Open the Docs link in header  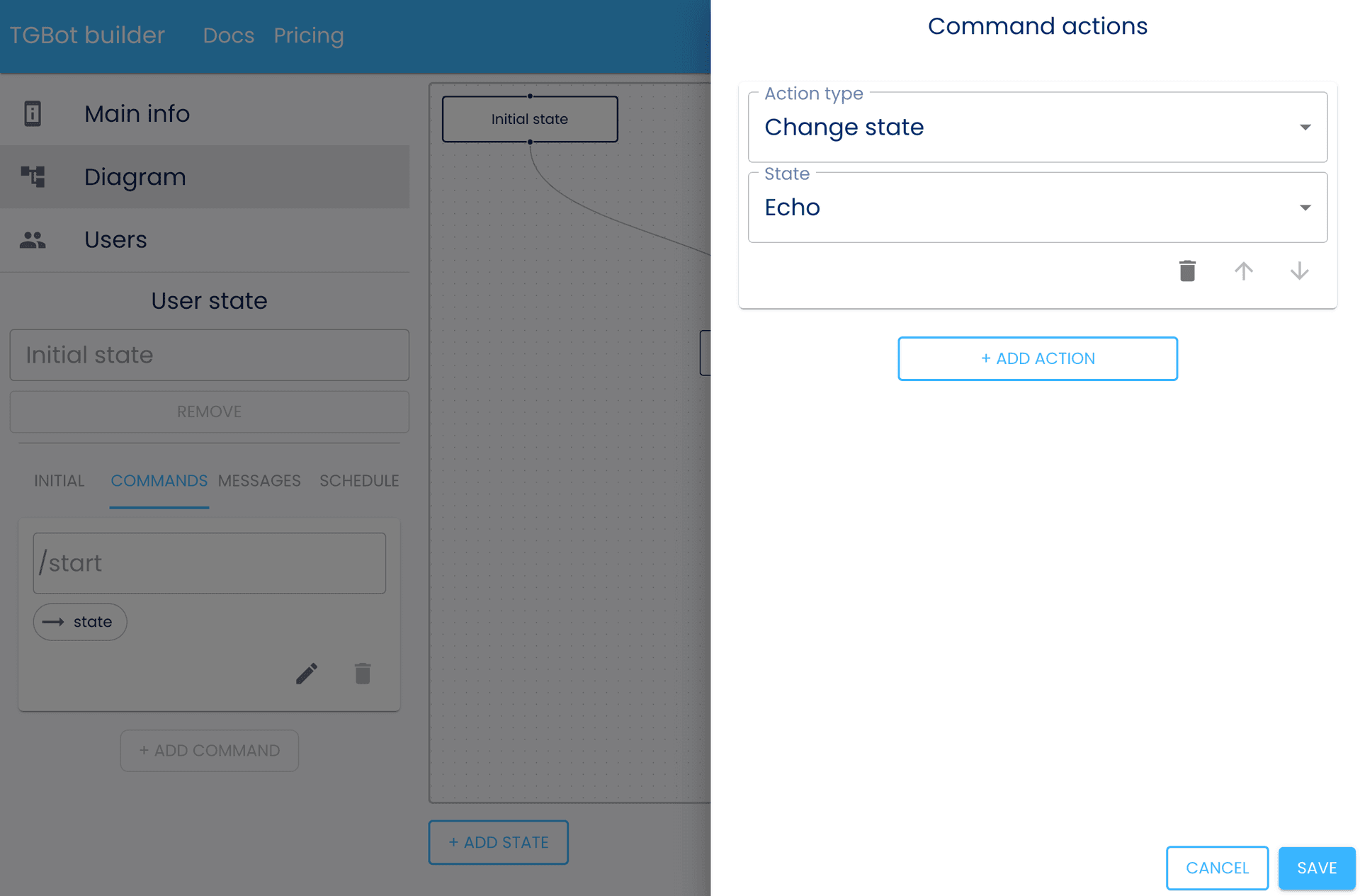pos(228,35)
